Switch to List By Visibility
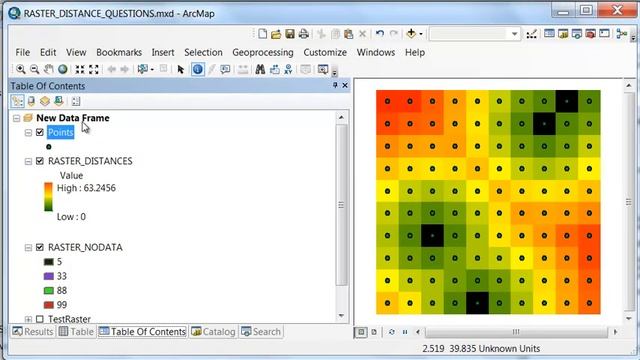The image size is (640, 360). [x=45, y=101]
